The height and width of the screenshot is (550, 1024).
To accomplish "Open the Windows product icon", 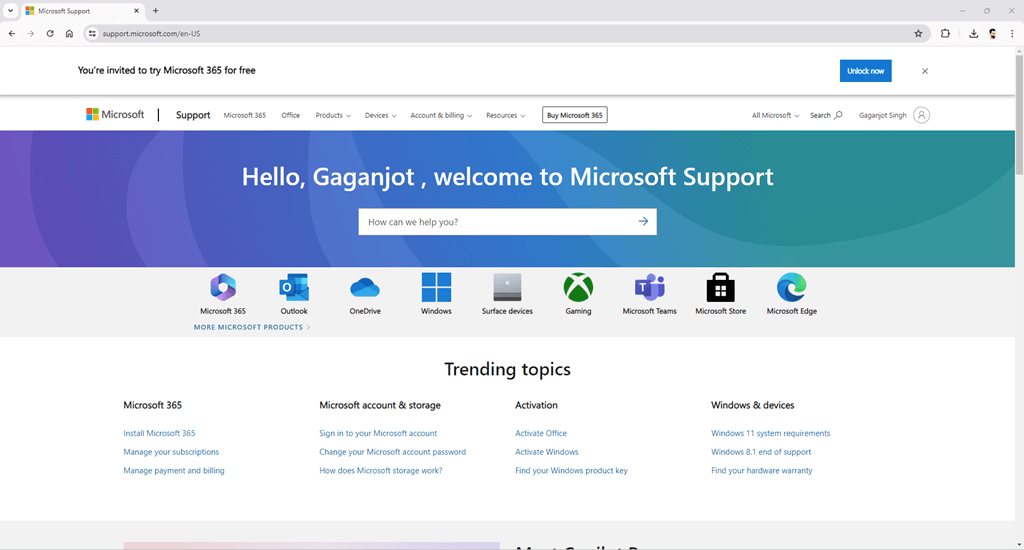I will coord(436,287).
